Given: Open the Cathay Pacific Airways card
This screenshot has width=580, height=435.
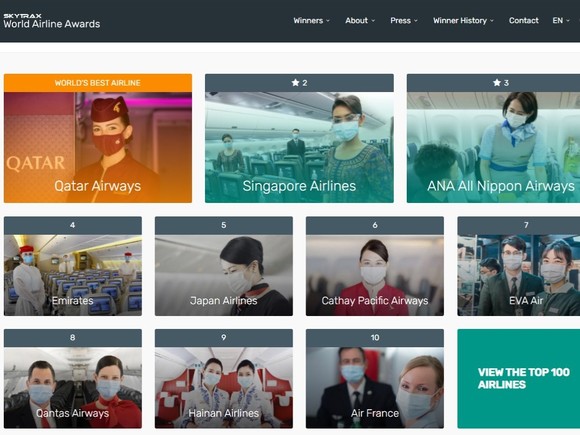Looking at the screenshot, I should pos(375,266).
